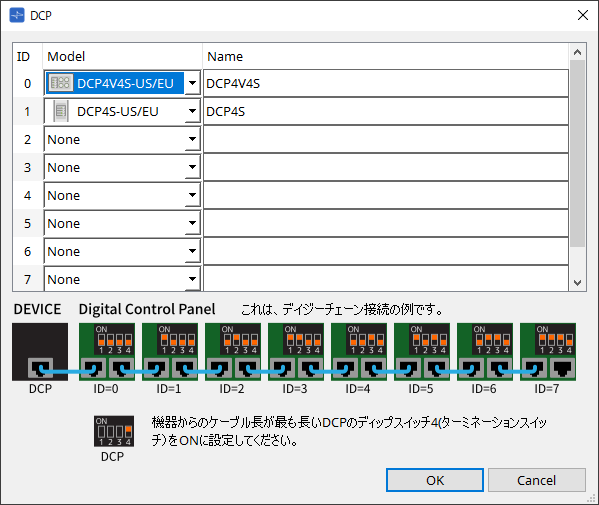Click the ID=7 panel board at the chain end
This screenshot has width=599, height=505.
tap(548, 352)
